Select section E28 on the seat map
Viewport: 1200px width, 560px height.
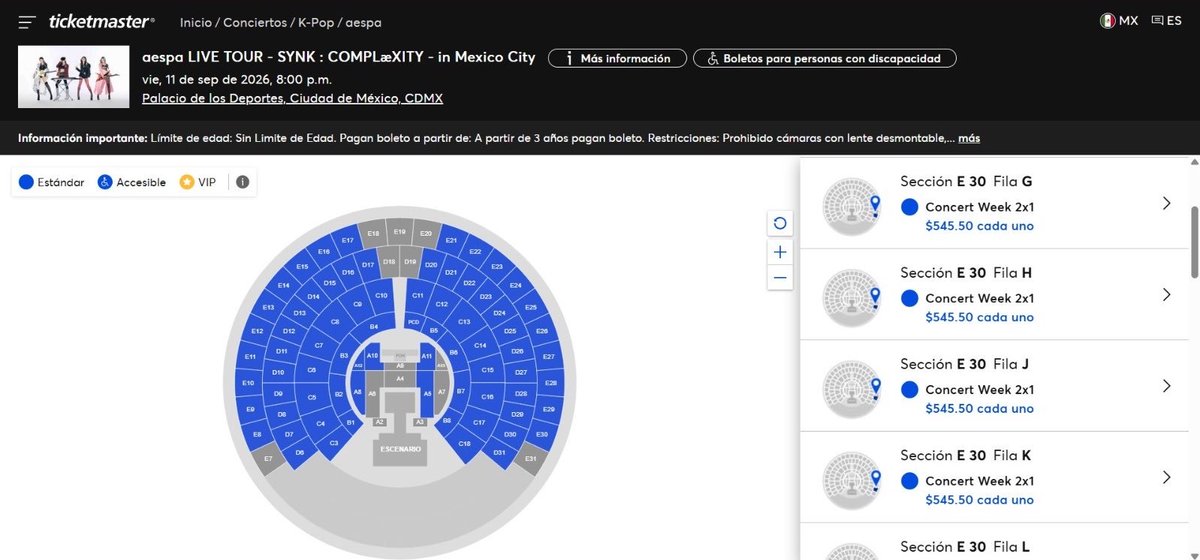click(x=551, y=383)
